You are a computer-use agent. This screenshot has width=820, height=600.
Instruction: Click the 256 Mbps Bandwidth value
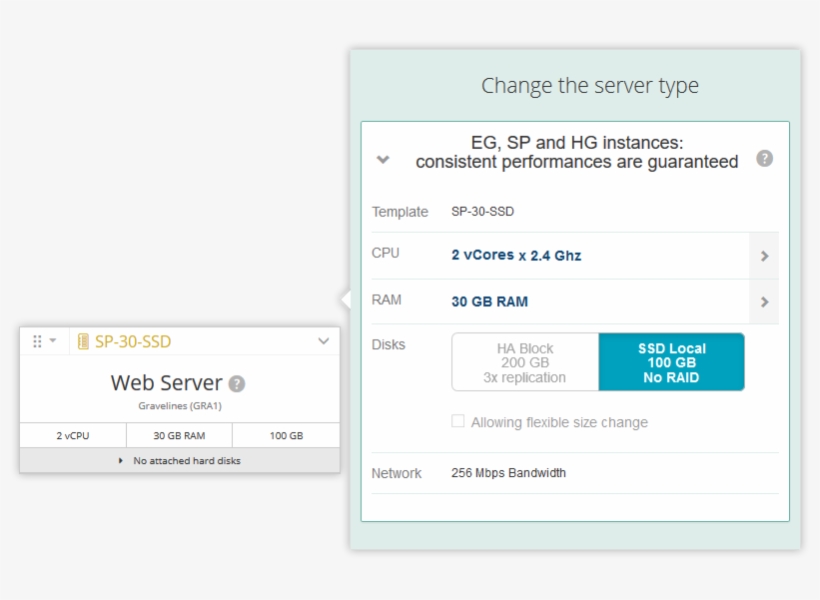(508, 473)
